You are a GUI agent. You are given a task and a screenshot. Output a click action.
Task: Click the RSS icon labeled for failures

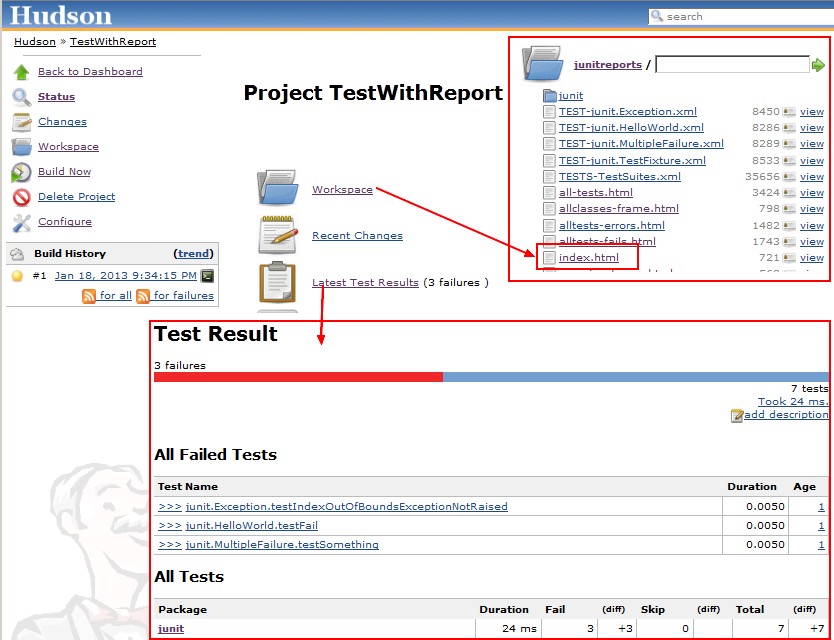click(x=143, y=296)
